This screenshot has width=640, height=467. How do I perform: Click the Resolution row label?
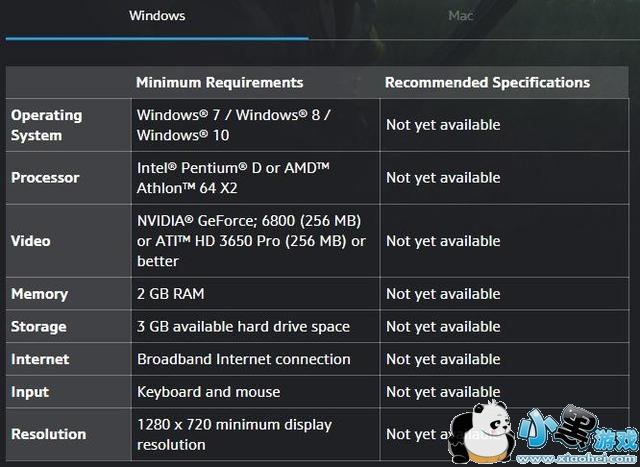click(x=49, y=434)
